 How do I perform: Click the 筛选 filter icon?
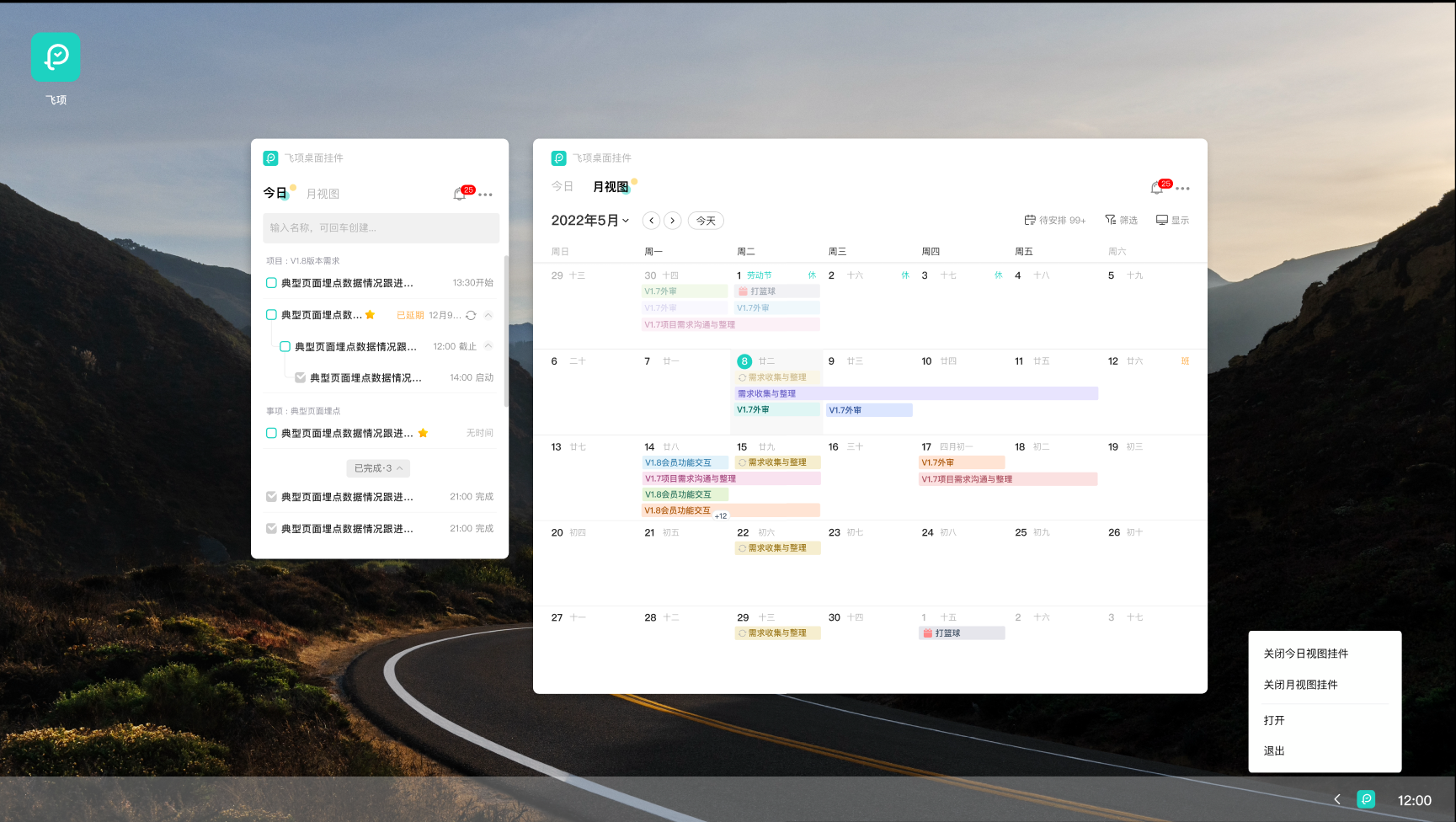pyautogui.click(x=1122, y=220)
